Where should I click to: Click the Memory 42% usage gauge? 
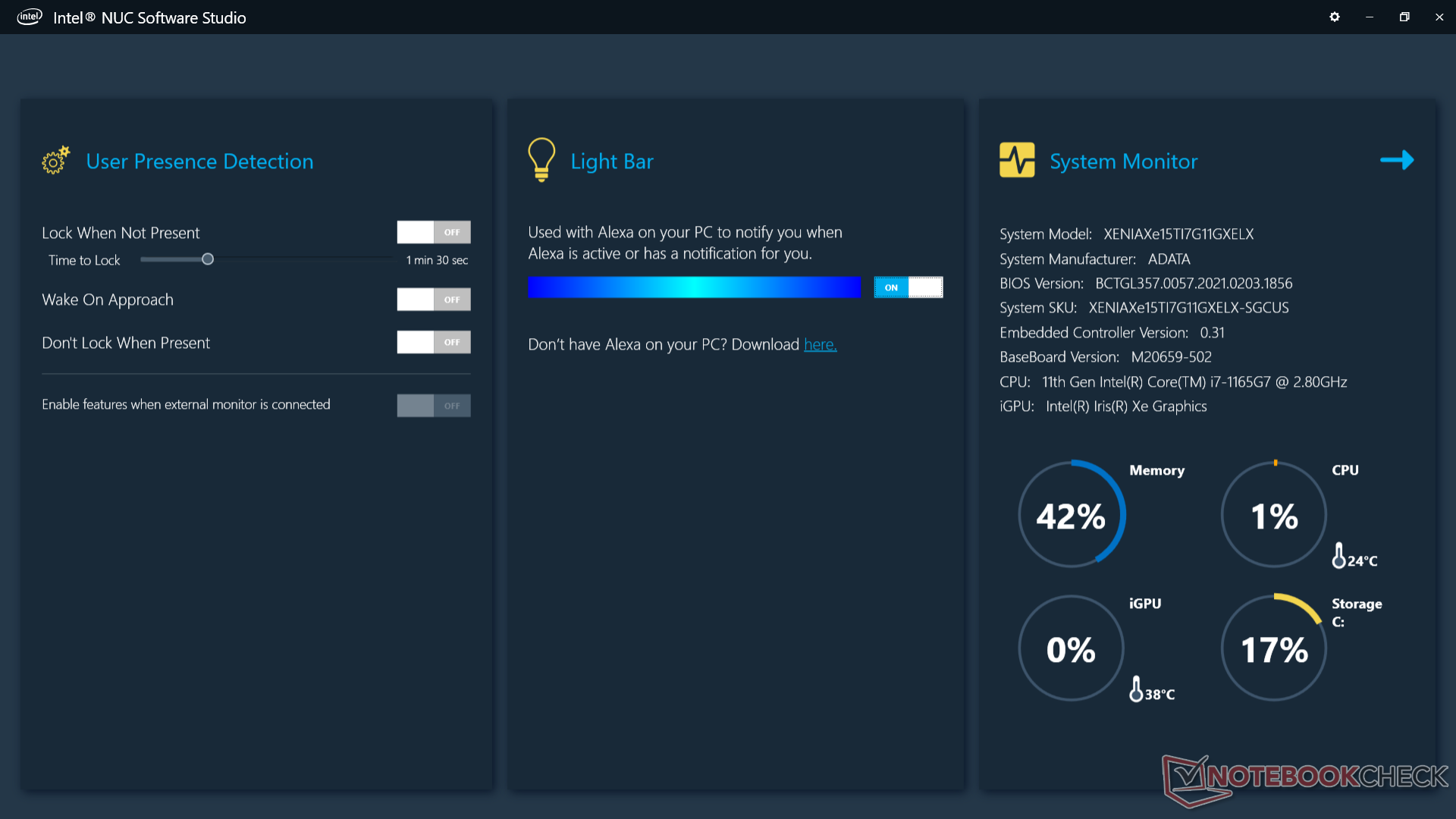[x=1072, y=515]
